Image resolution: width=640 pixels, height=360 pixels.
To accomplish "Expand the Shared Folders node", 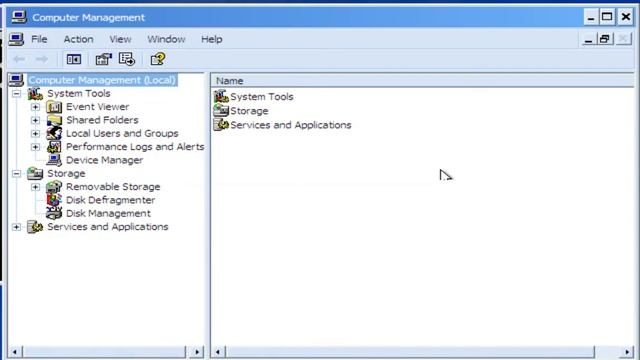I will point(36,120).
